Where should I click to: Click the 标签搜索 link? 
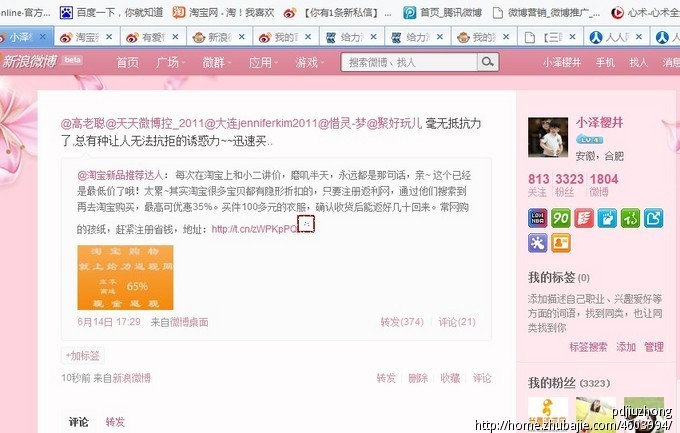coord(588,347)
